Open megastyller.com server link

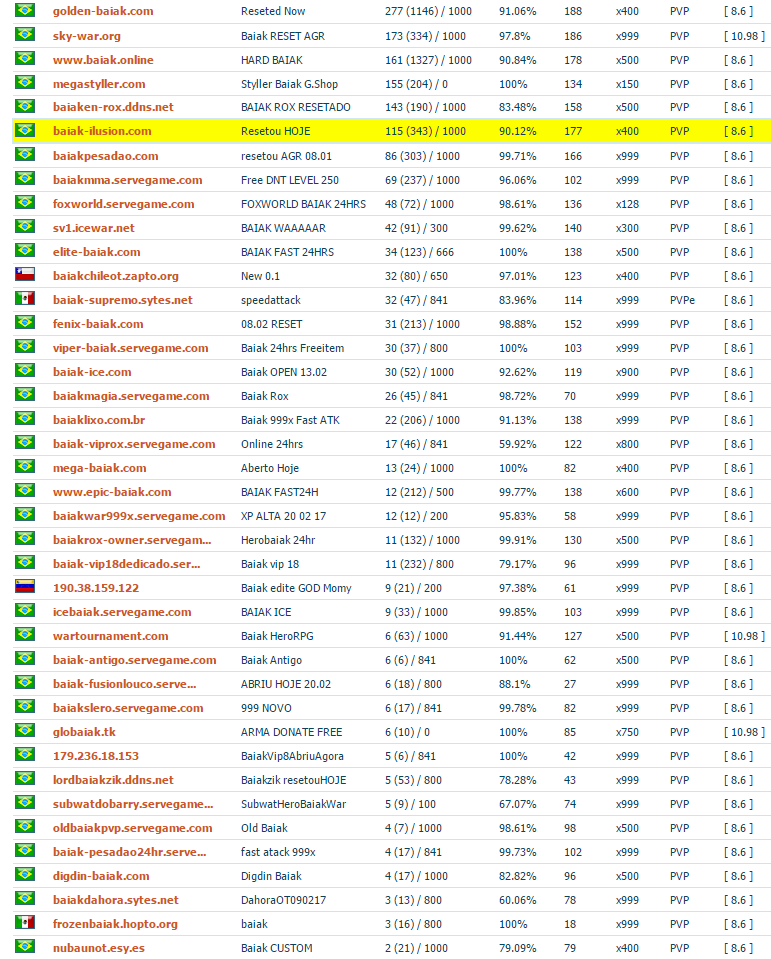[98, 84]
